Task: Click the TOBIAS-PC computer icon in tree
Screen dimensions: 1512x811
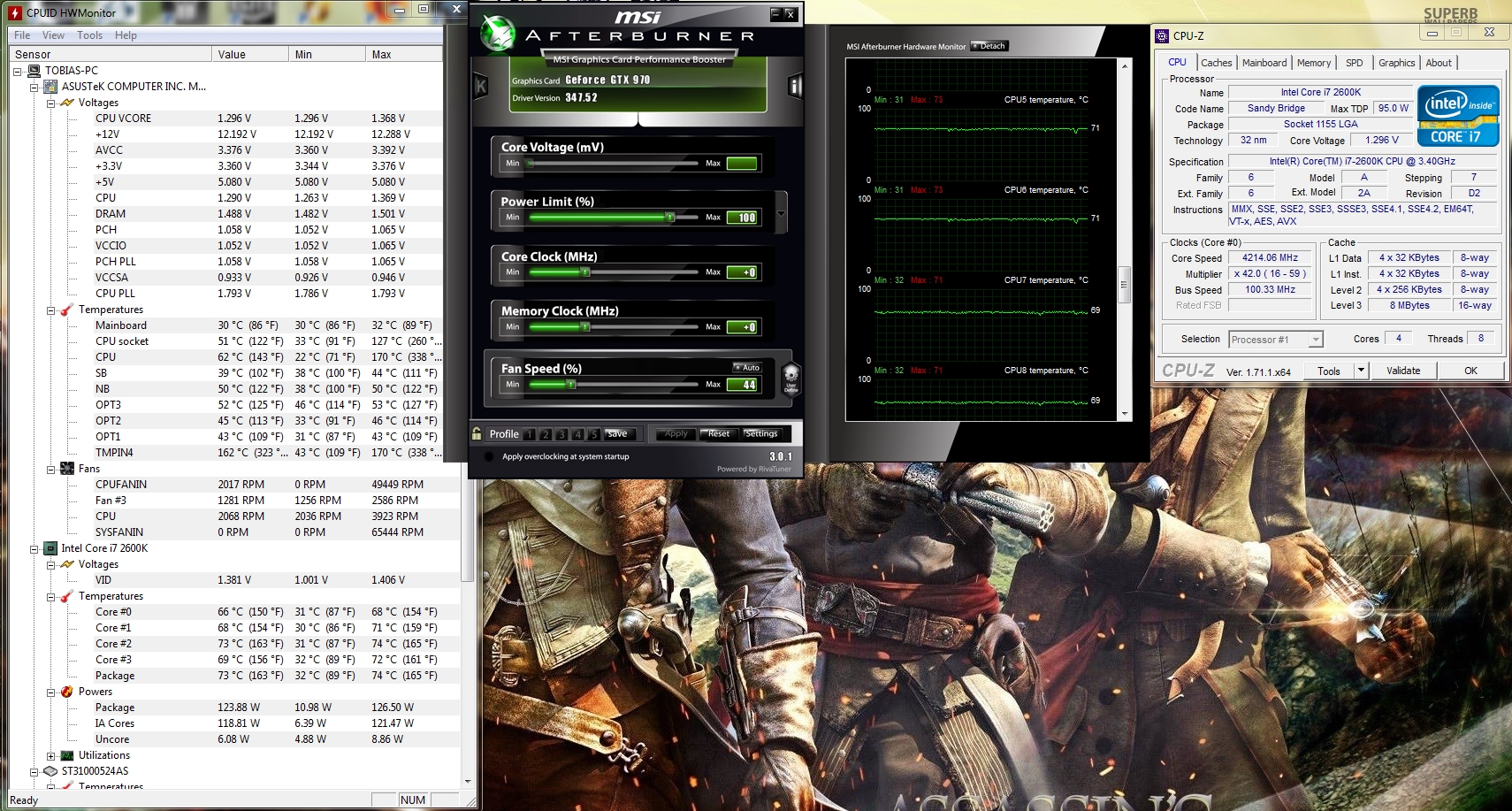Action: (34, 71)
